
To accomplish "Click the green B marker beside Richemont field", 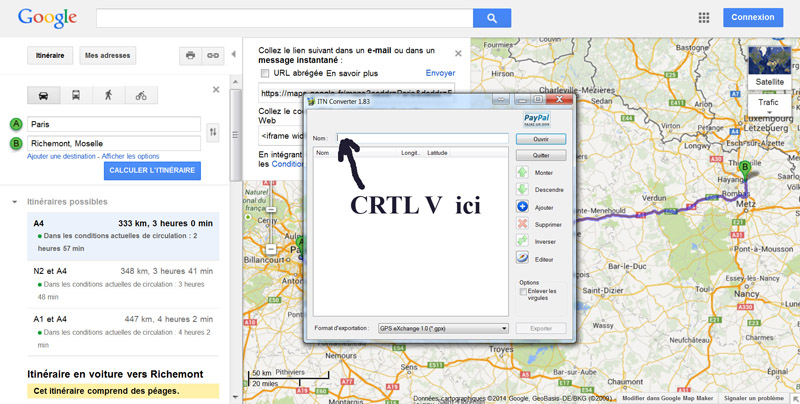I will click(x=16, y=144).
